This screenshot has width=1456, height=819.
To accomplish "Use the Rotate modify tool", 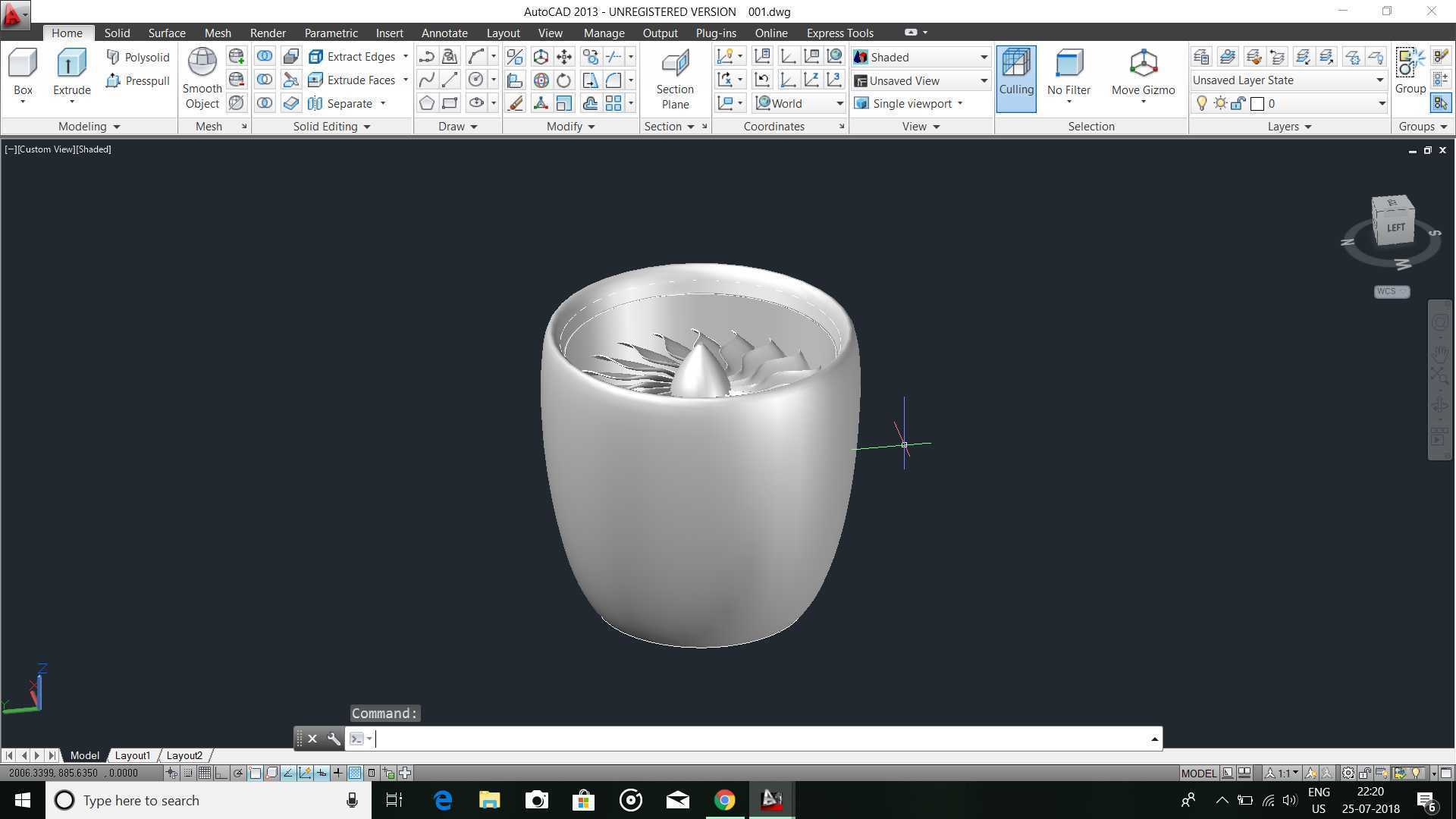I will click(x=564, y=80).
